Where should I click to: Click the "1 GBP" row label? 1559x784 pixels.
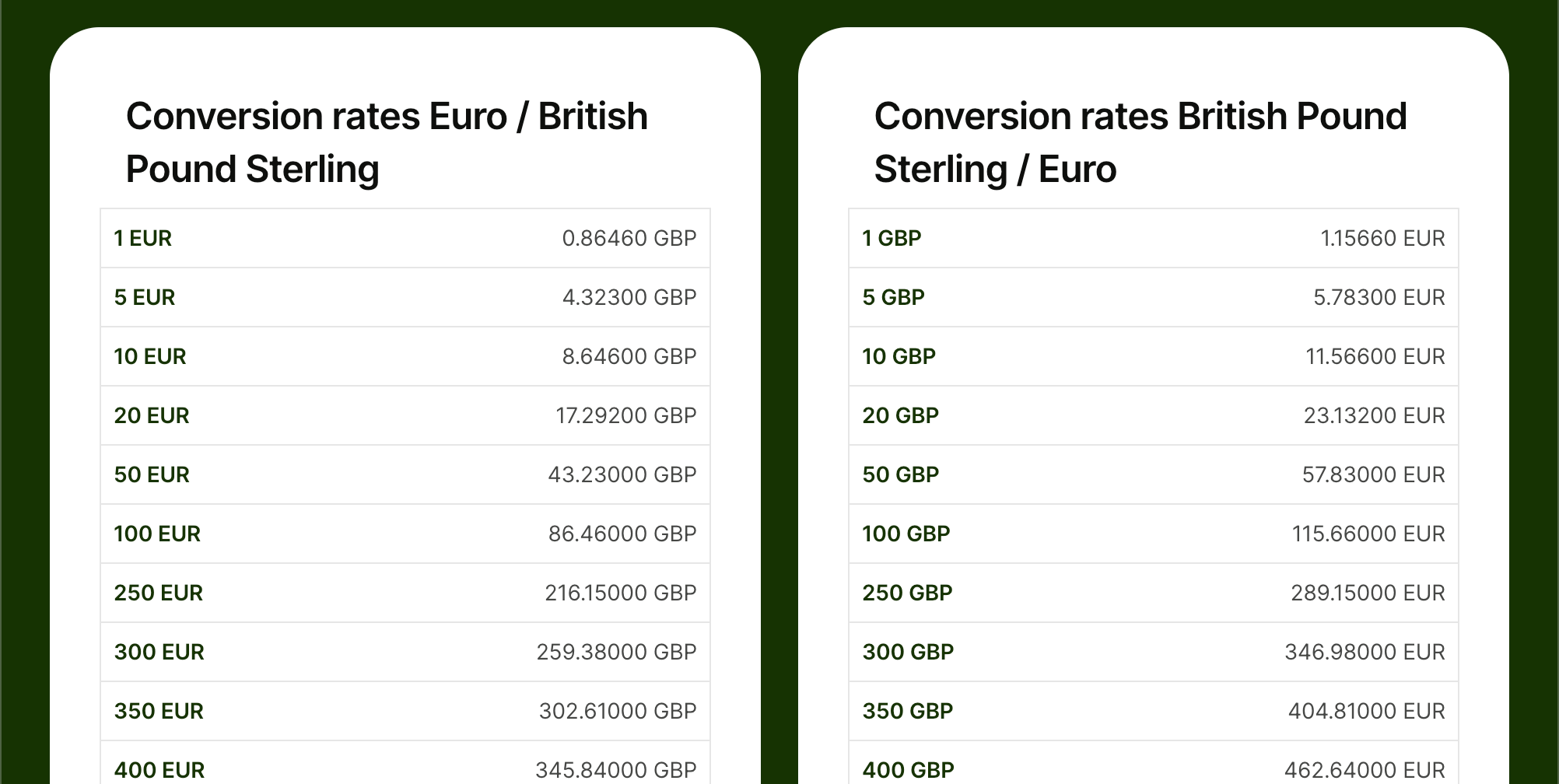click(x=892, y=238)
